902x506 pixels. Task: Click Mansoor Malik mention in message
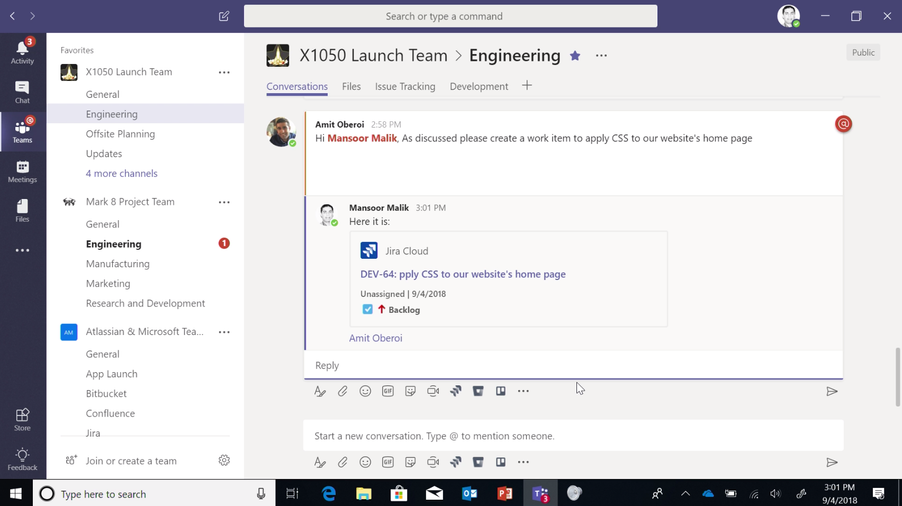(362, 138)
